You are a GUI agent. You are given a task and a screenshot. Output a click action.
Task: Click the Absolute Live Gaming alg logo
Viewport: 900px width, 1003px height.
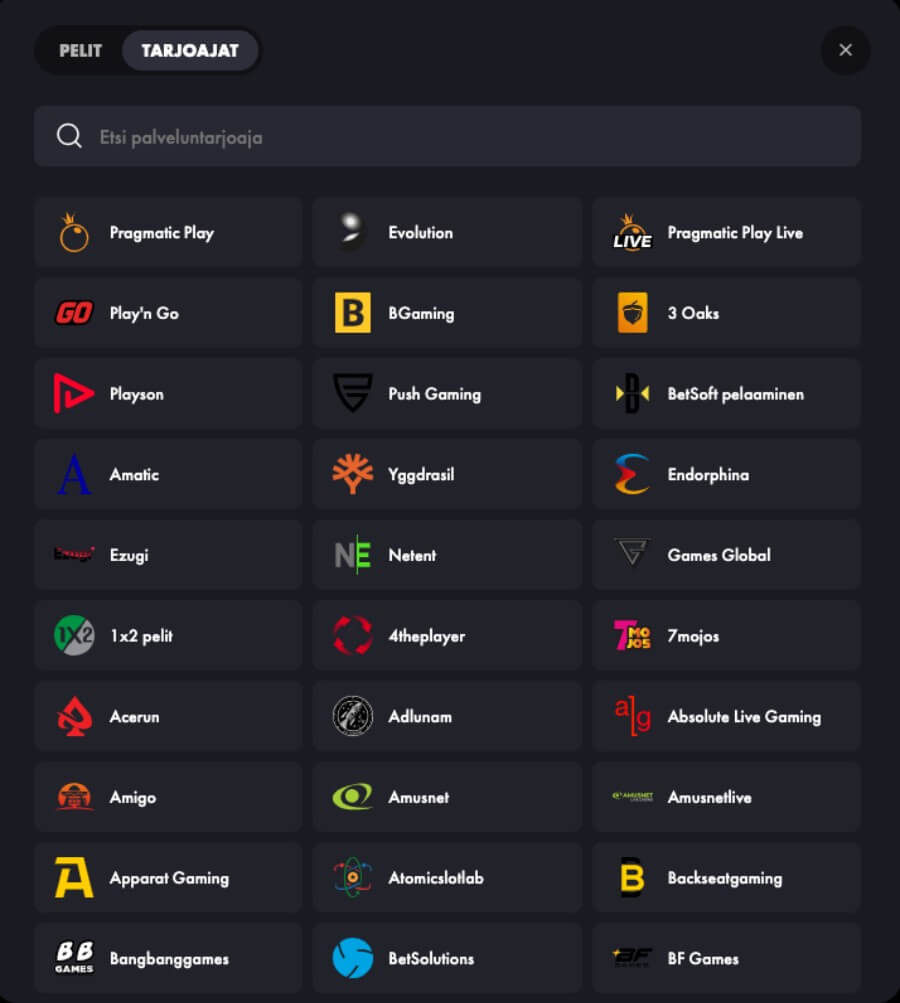tap(632, 716)
